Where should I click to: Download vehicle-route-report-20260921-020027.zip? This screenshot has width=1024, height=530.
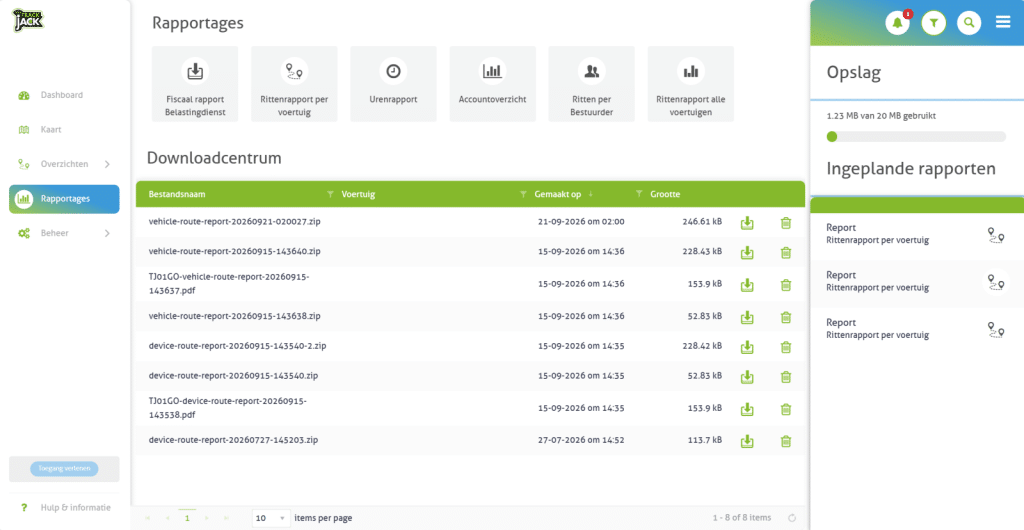coord(747,223)
